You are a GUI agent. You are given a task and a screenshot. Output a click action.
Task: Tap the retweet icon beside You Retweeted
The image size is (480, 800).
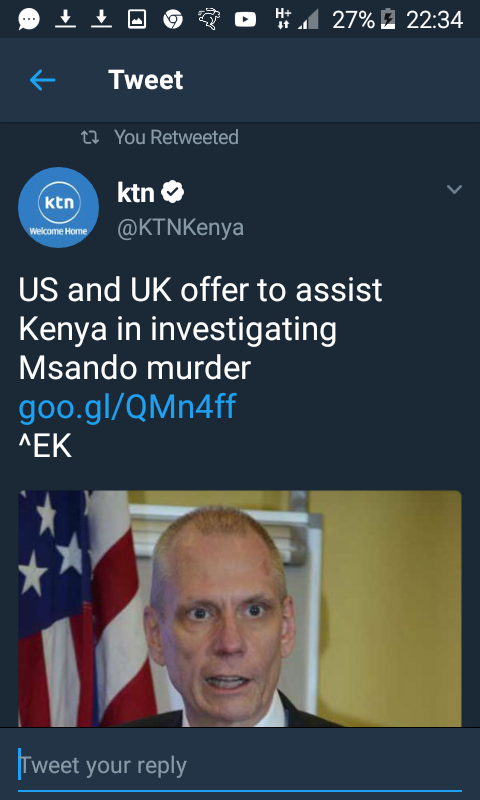click(x=90, y=137)
